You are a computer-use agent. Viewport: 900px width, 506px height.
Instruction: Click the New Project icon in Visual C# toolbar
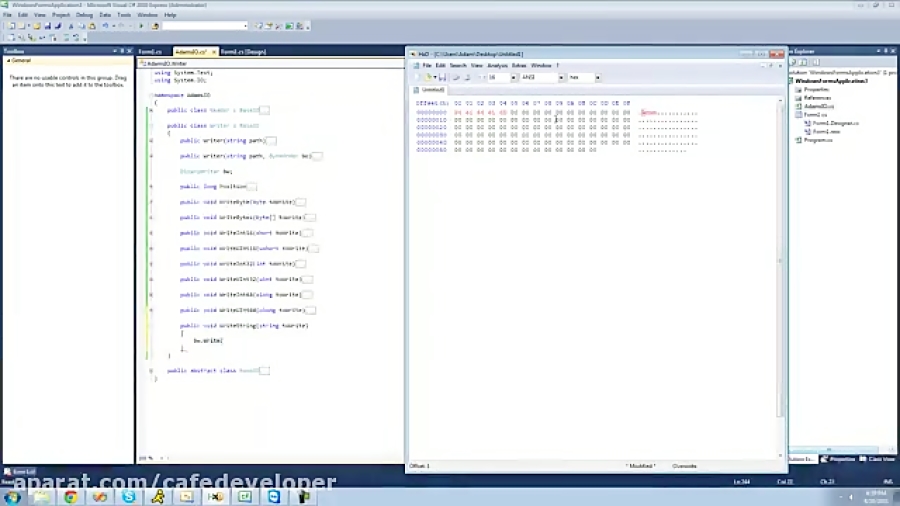click(11, 26)
